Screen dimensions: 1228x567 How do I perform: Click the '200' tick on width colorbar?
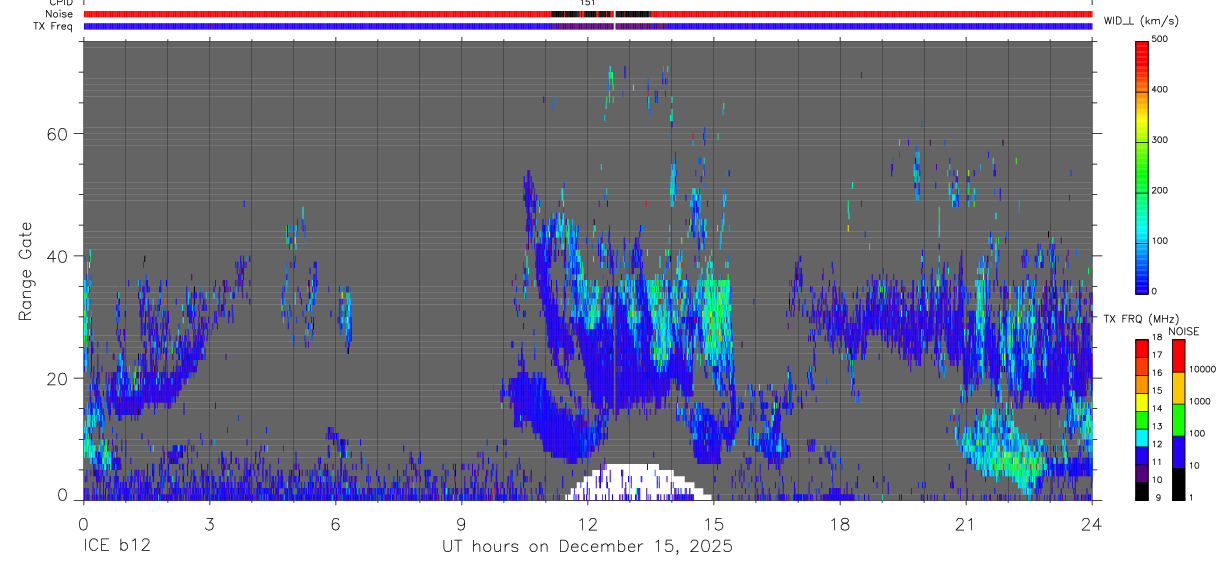[1161, 190]
